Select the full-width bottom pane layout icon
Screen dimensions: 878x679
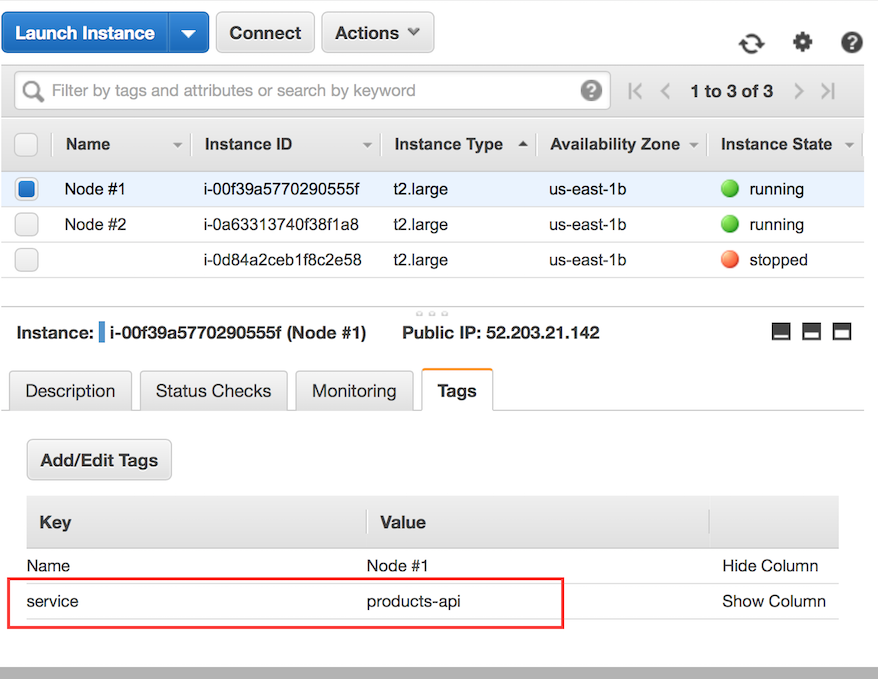click(x=841, y=331)
